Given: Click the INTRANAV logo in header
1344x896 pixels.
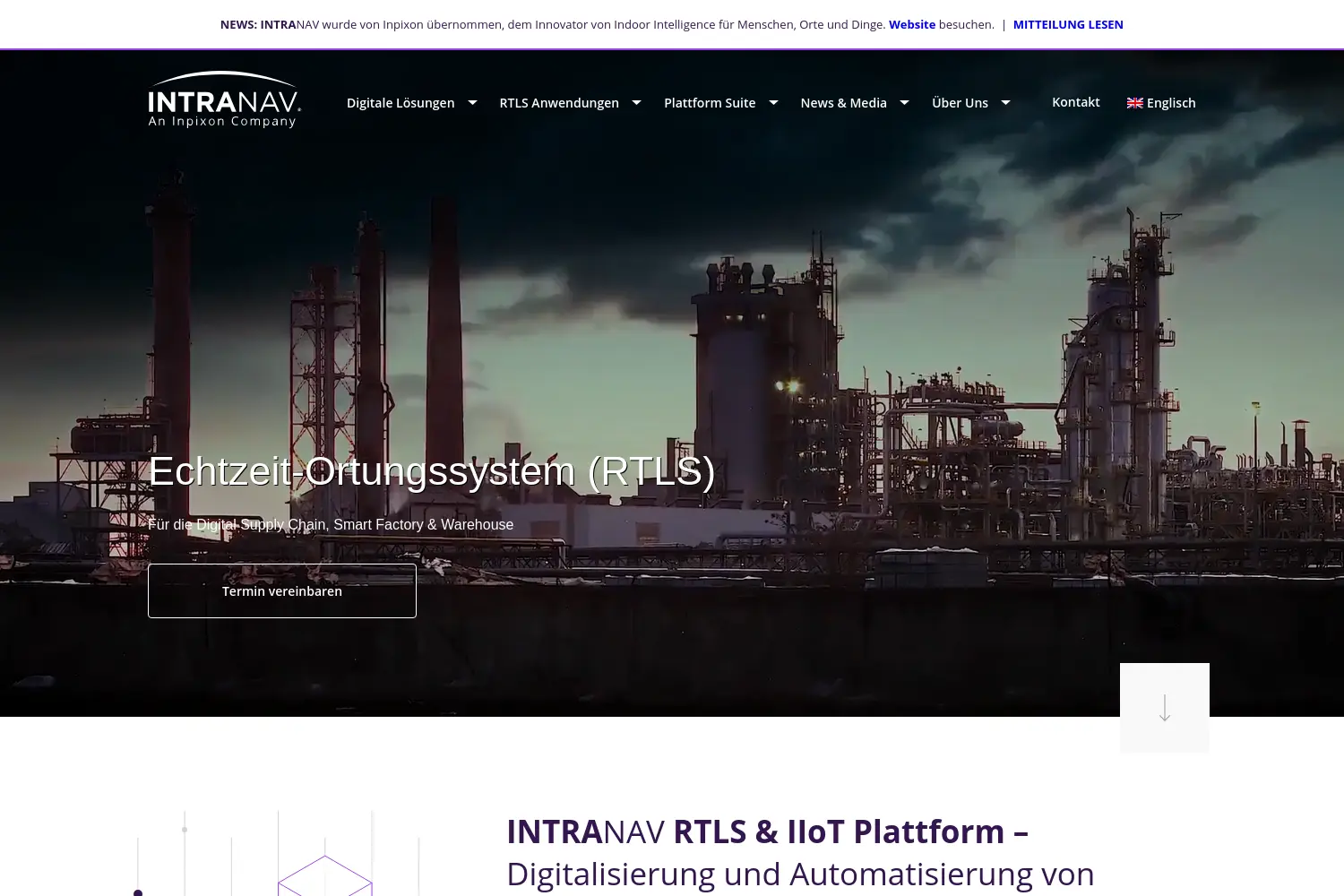Looking at the screenshot, I should tap(224, 99).
